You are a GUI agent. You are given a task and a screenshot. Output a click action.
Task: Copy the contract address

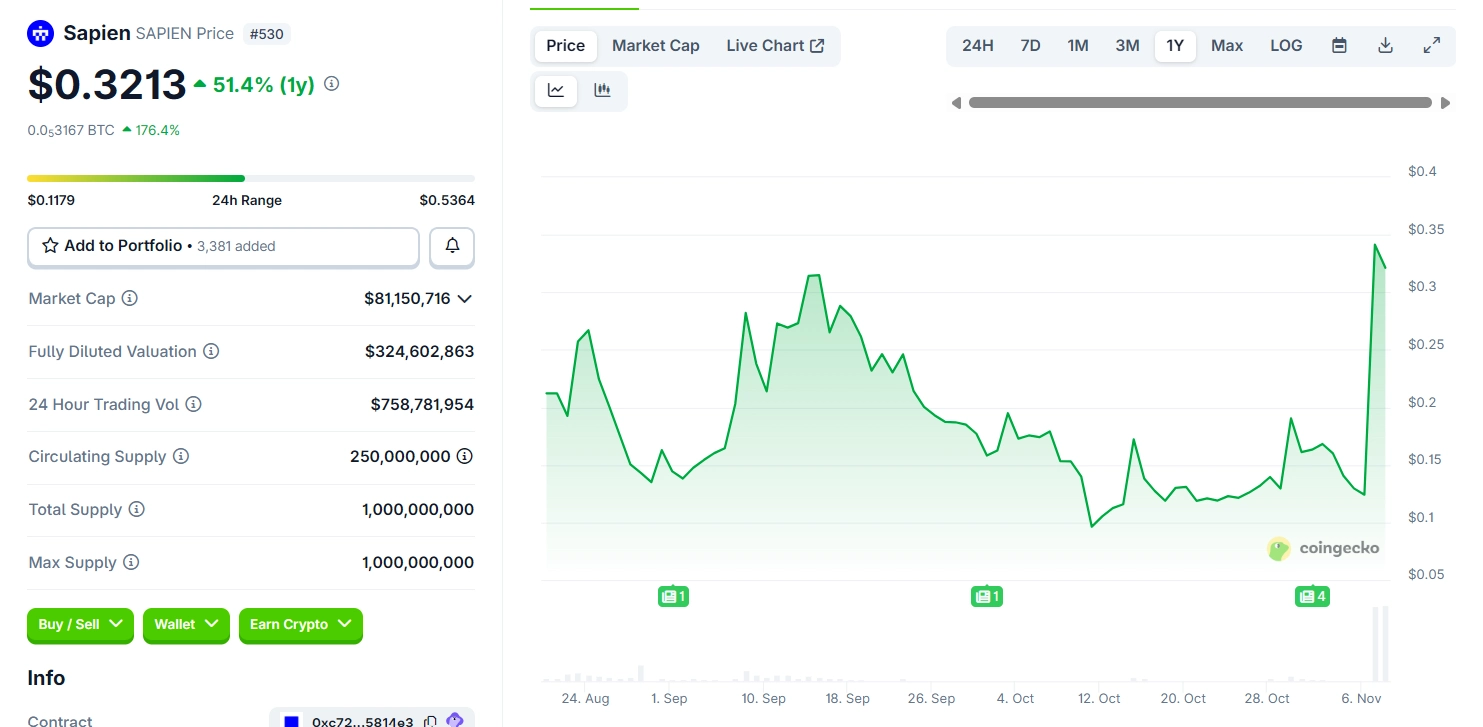430,721
